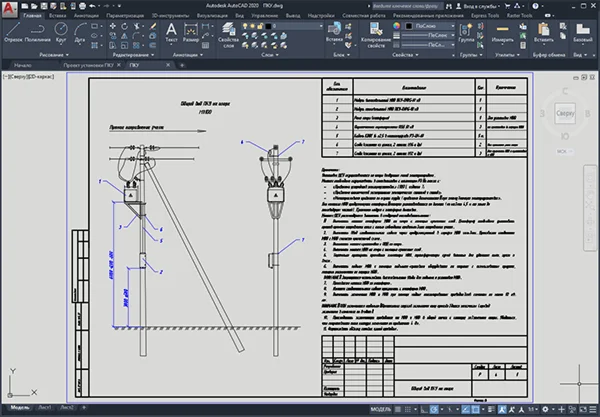Select the Дуга arc tool
Screen dimensions: 600x417
click(80, 32)
